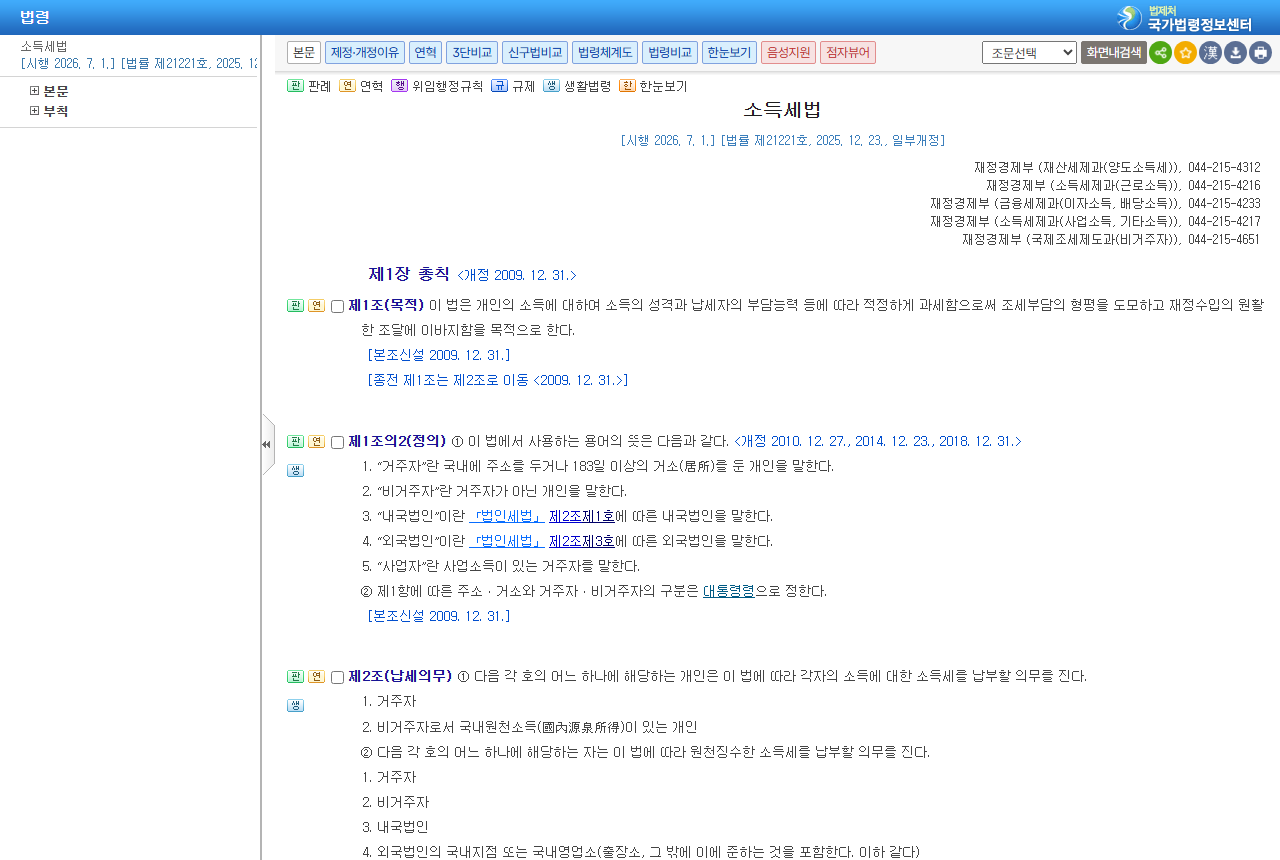Click contact line 044-215-4651
The image size is (1280, 860).
(x=1111, y=239)
